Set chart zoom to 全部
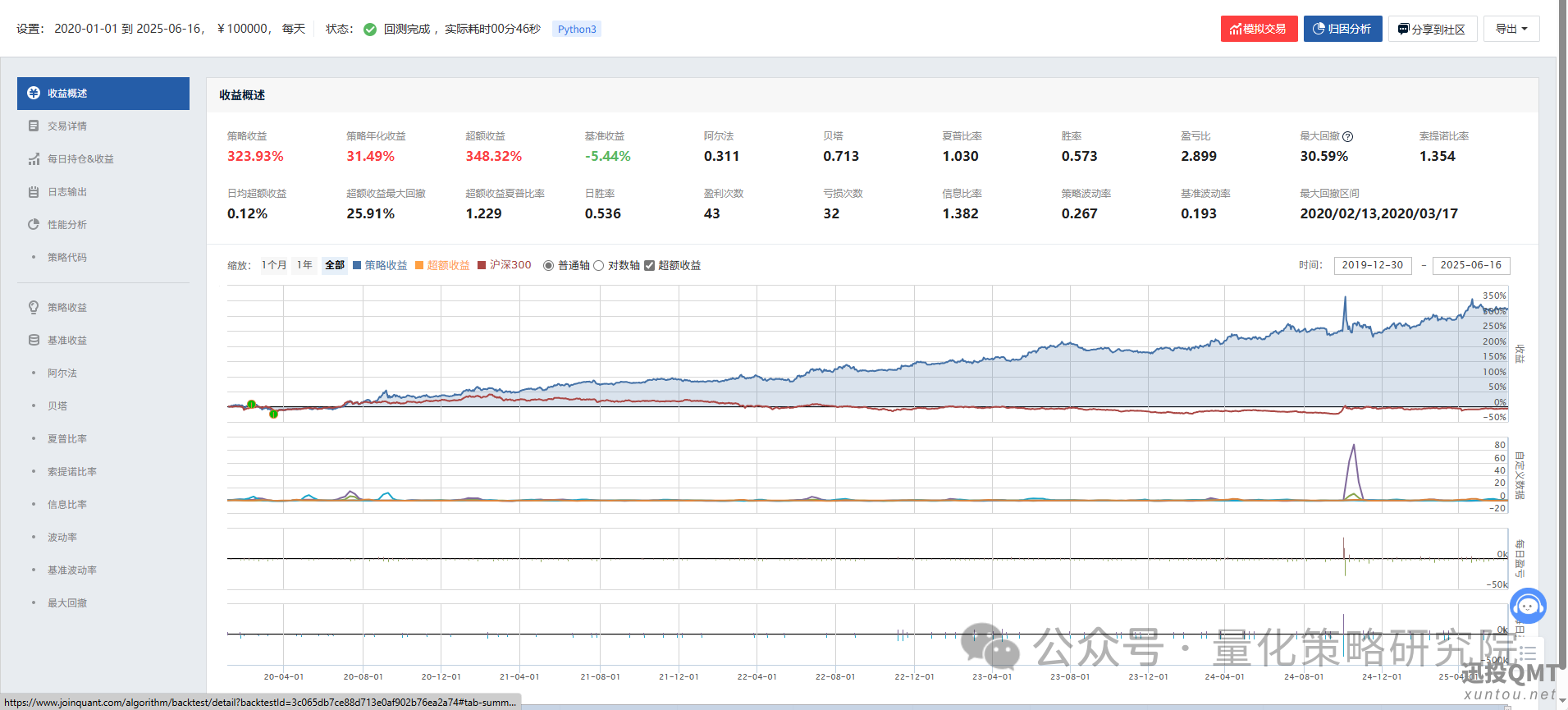The height and width of the screenshot is (710, 1568). [335, 265]
